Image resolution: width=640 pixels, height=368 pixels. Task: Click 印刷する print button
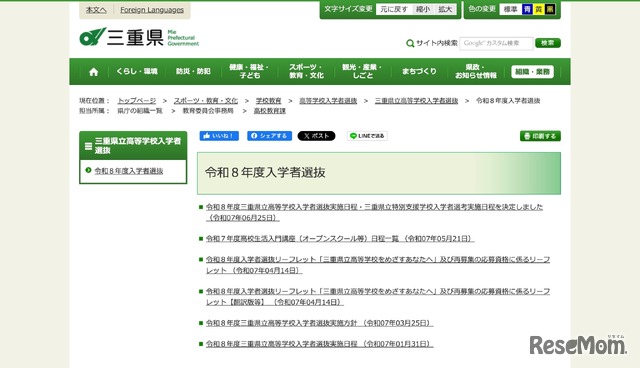click(540, 136)
